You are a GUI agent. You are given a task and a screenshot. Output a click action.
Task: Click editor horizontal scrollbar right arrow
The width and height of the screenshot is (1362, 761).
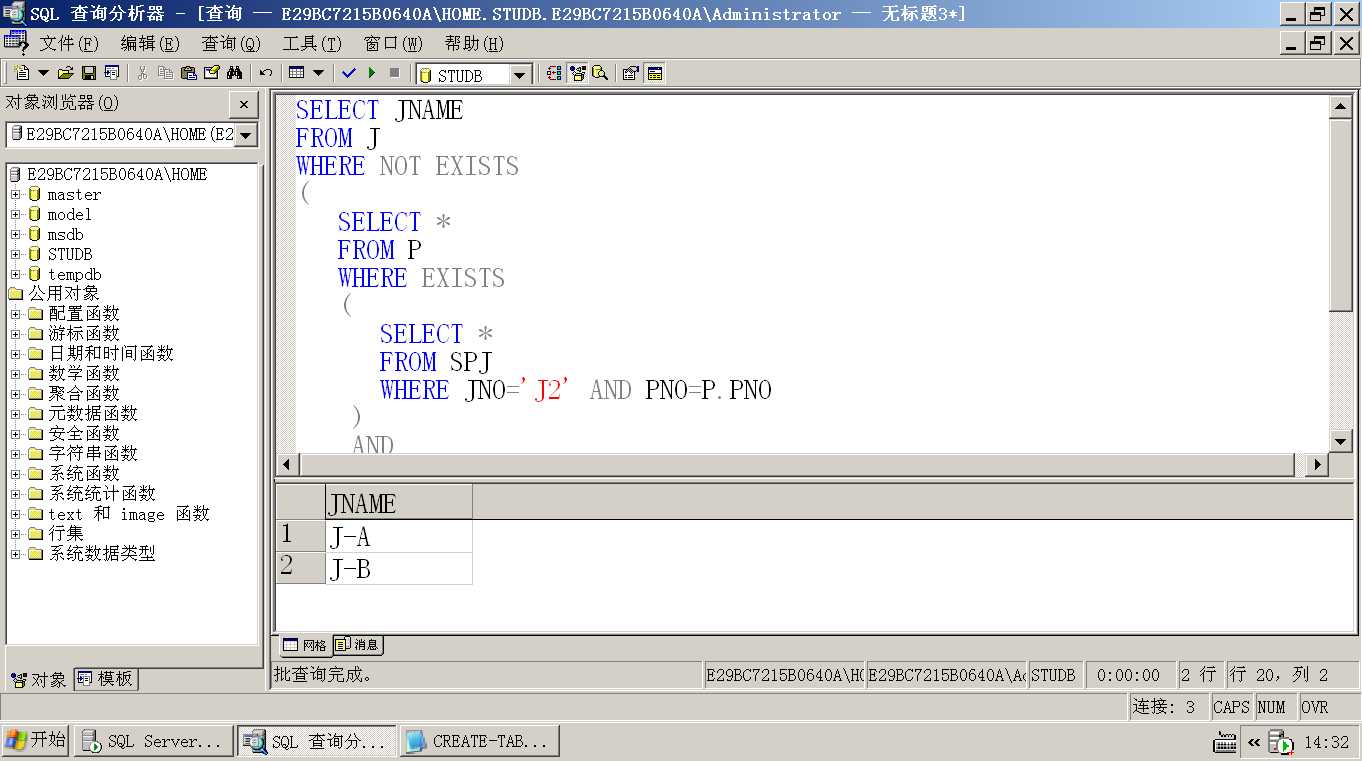point(1316,465)
